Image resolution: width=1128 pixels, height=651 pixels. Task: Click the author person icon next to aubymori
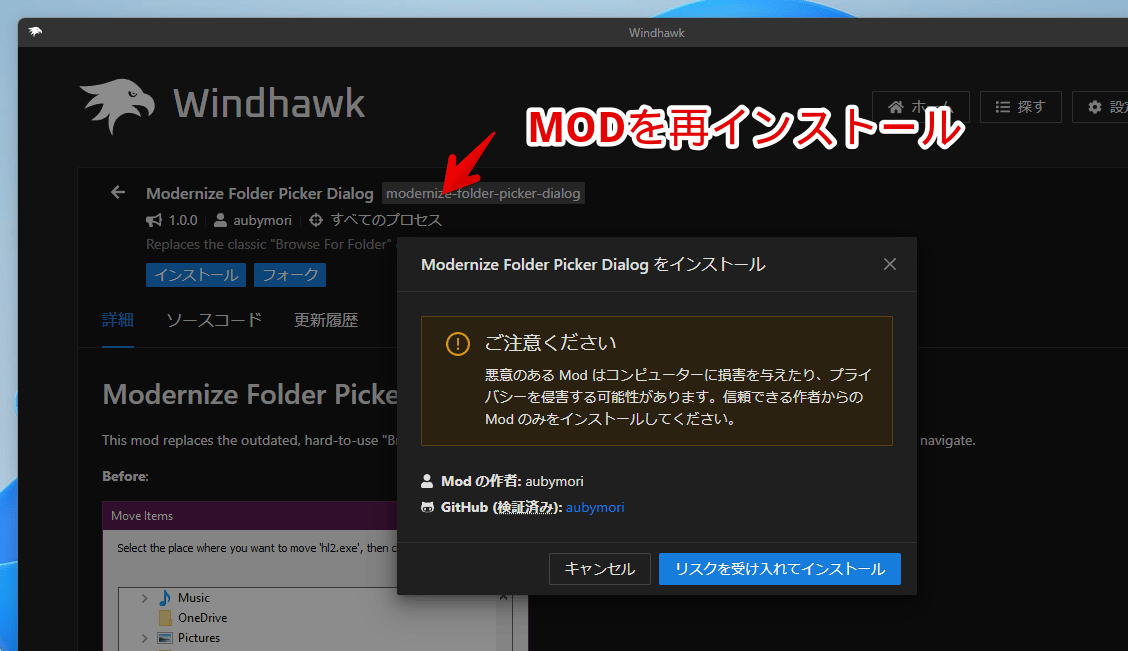(221, 220)
